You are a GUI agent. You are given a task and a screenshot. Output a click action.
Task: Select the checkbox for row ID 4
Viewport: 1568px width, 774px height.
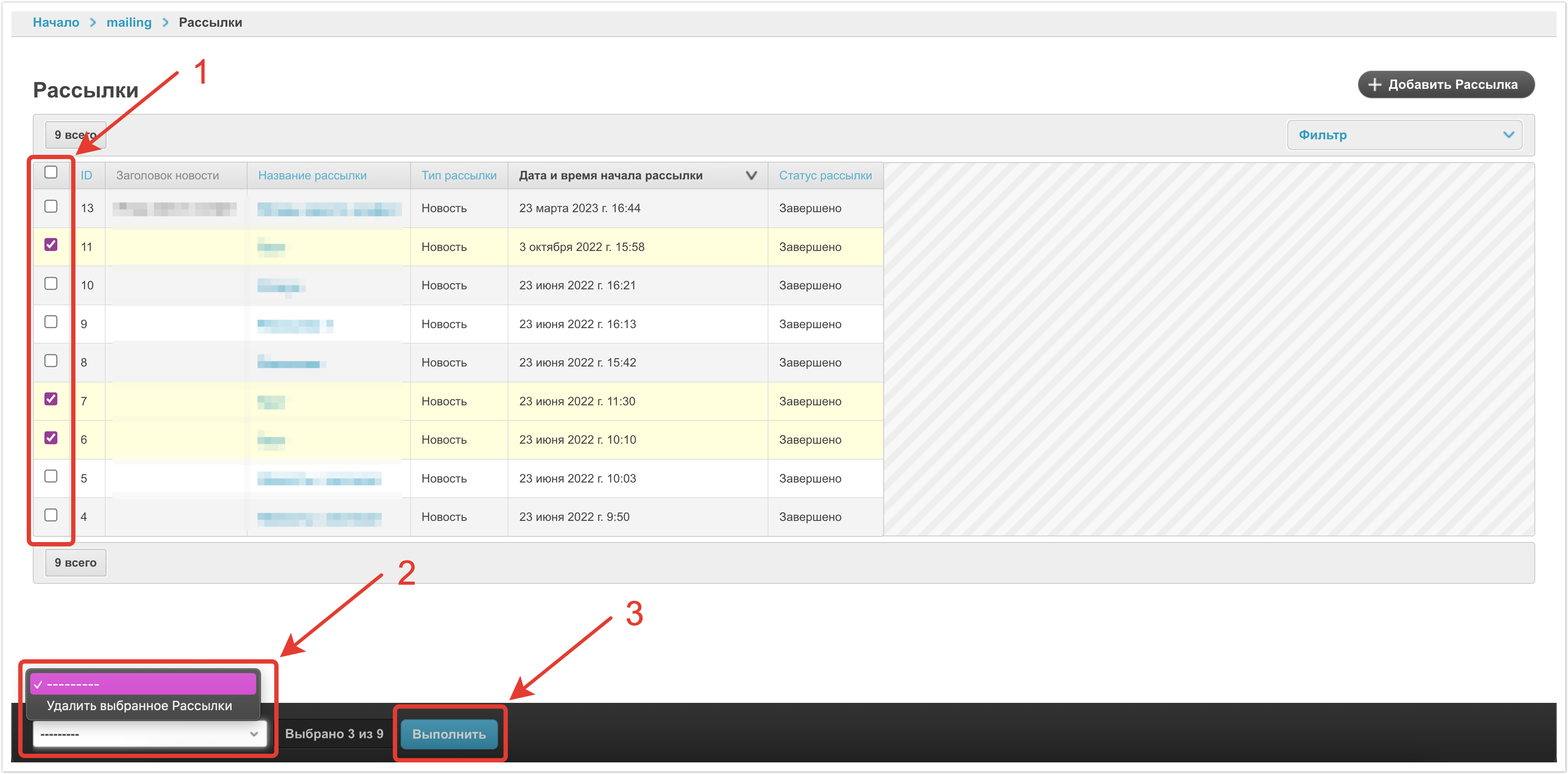click(51, 515)
